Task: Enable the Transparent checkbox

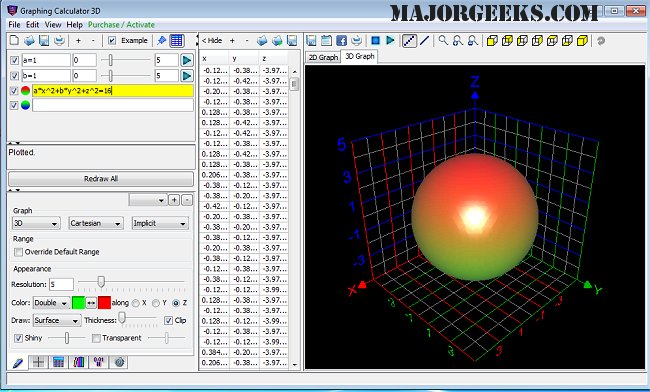Action: [96, 338]
